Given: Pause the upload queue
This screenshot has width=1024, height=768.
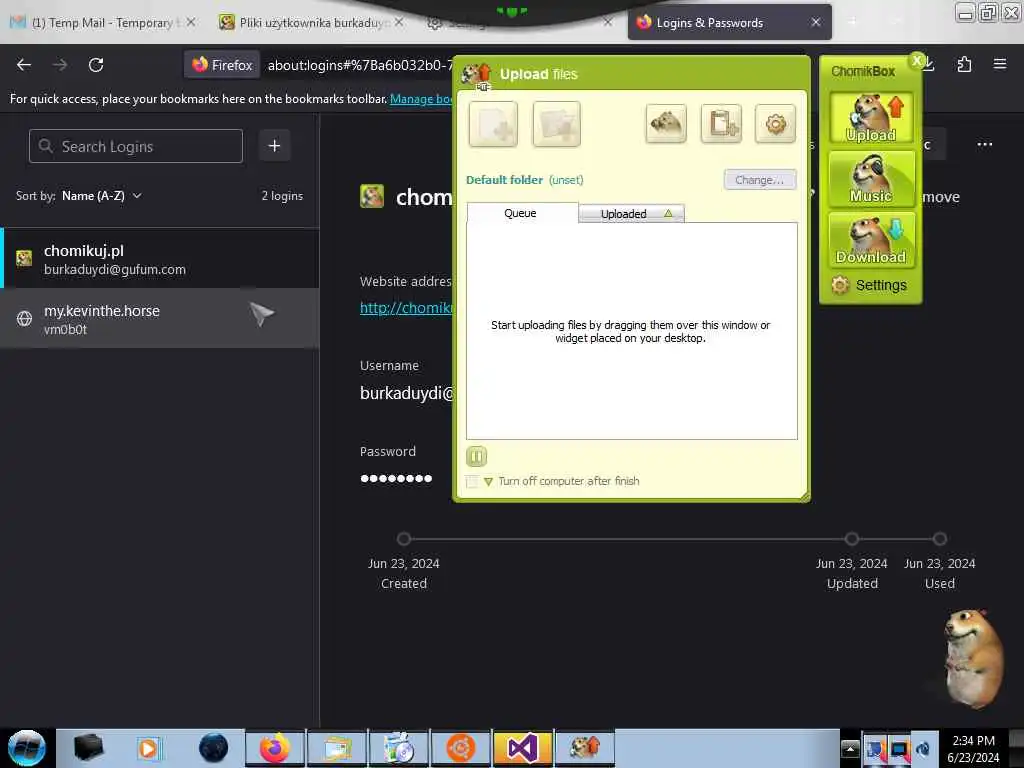Looking at the screenshot, I should [477, 456].
